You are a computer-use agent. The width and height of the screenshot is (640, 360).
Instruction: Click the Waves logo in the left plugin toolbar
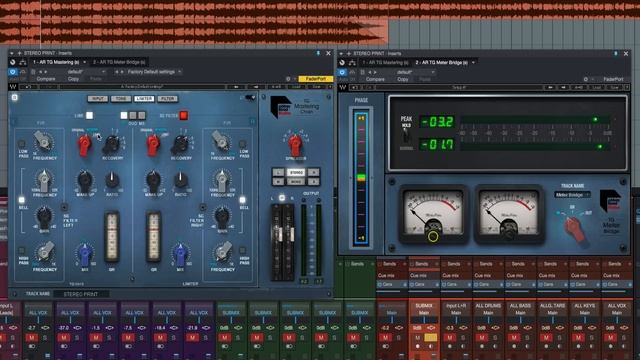coord(13,87)
